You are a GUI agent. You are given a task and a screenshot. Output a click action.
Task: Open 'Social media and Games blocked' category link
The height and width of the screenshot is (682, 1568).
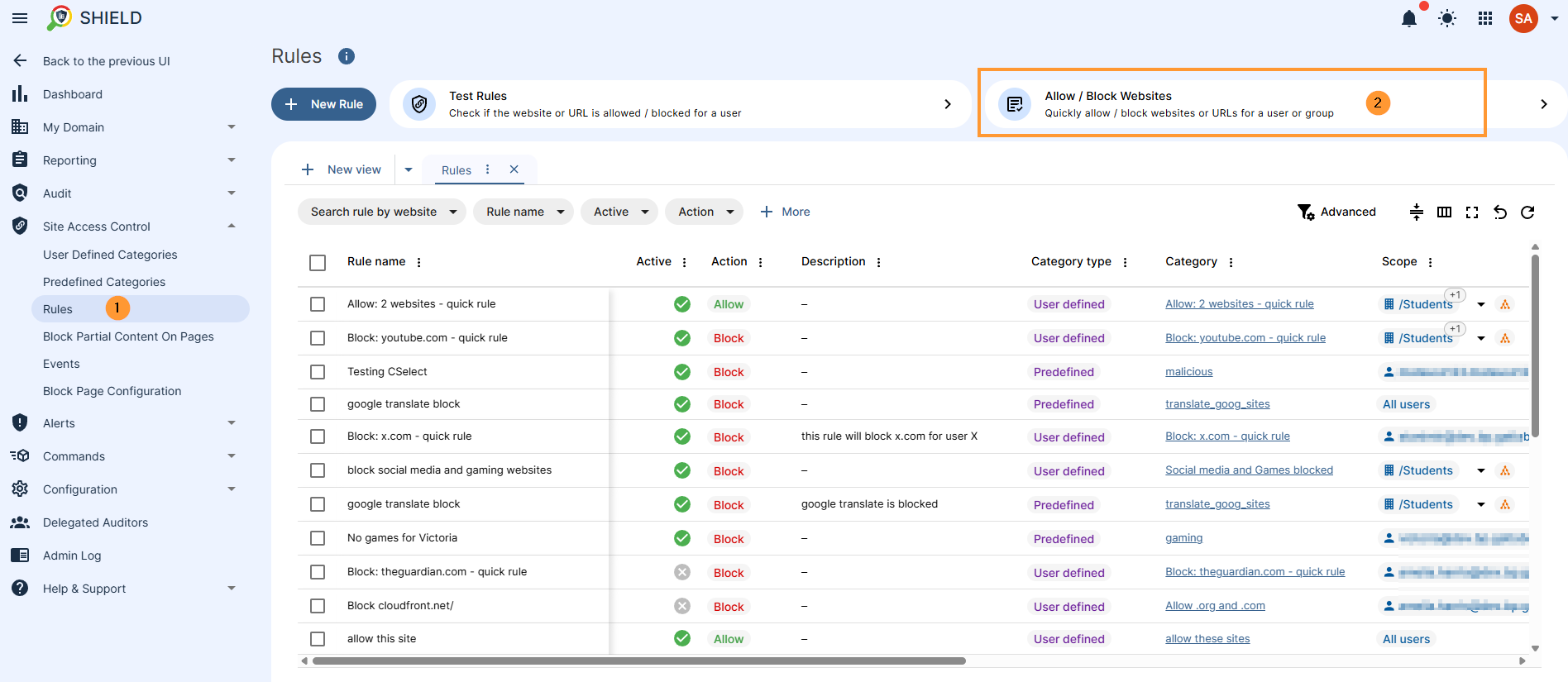pyautogui.click(x=1249, y=470)
